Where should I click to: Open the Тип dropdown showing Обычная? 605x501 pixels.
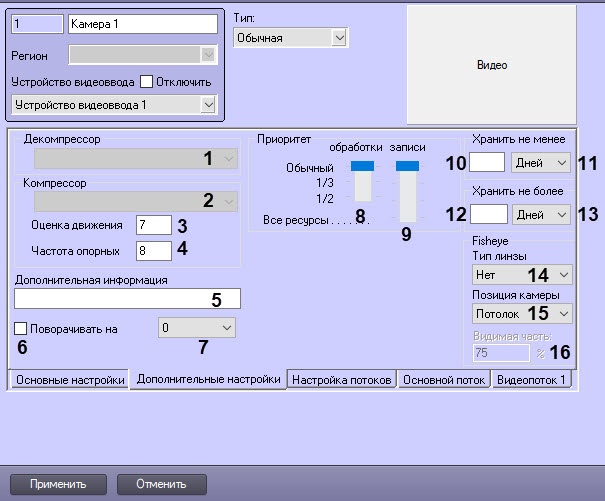(x=290, y=38)
